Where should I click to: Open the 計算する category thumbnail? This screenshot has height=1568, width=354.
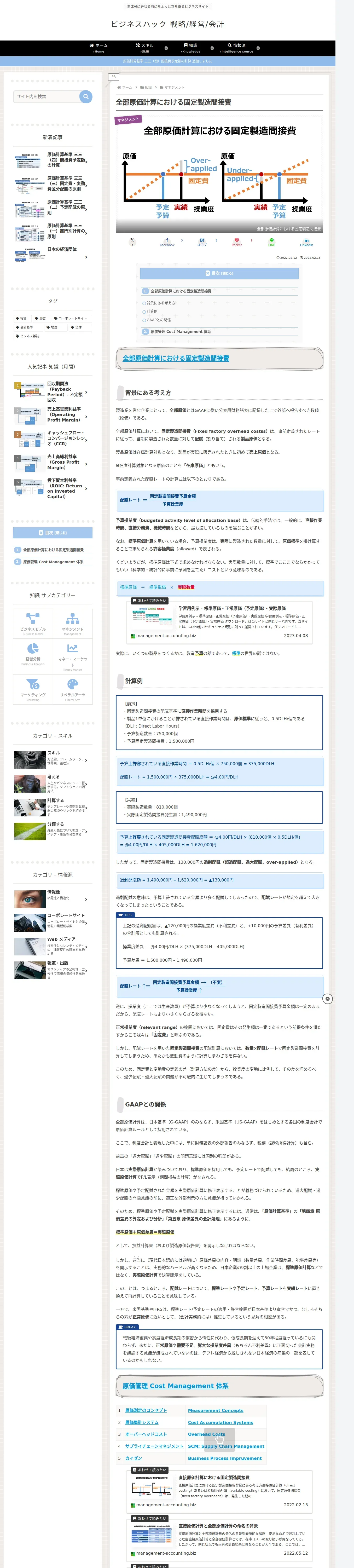coord(29,807)
